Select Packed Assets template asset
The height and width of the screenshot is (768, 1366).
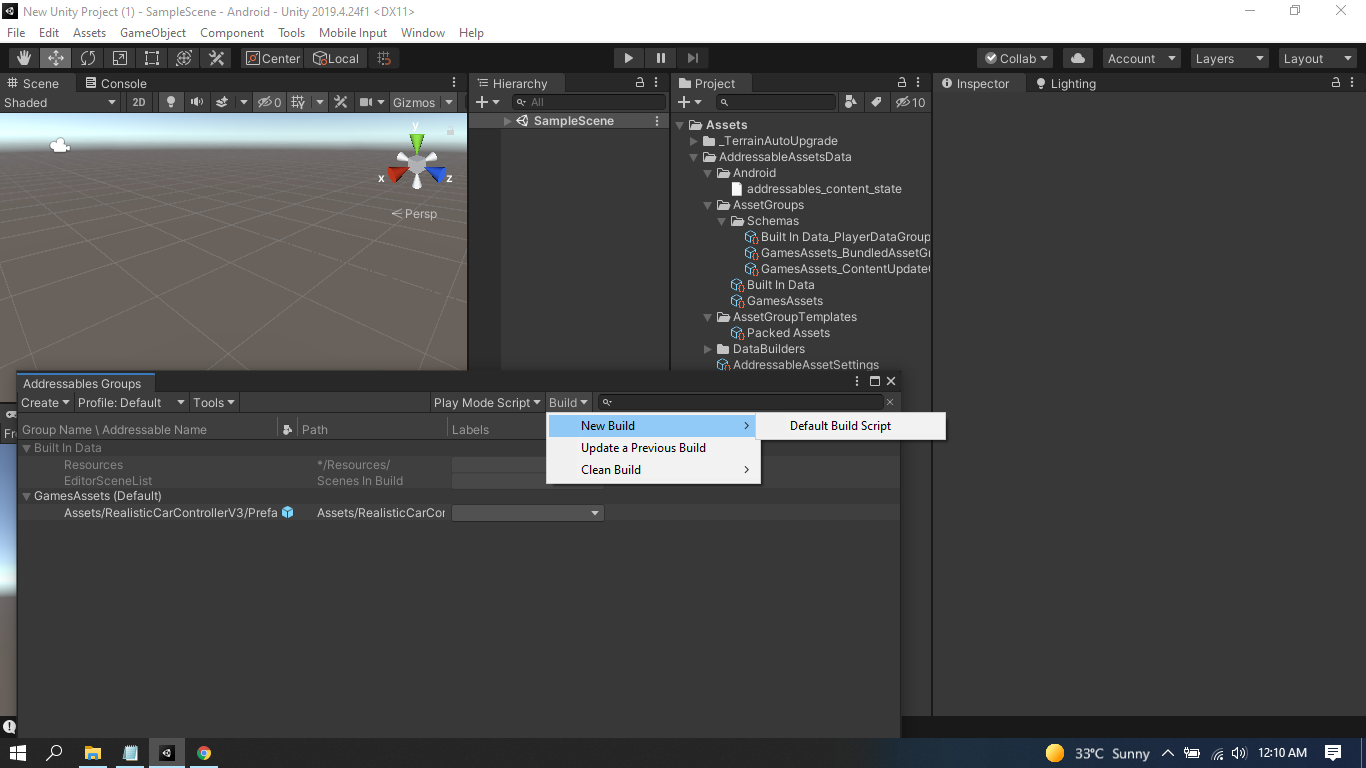(788, 333)
